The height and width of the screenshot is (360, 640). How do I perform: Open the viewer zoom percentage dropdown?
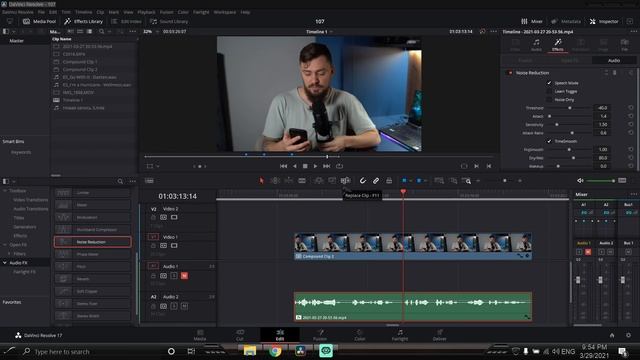(x=150, y=31)
